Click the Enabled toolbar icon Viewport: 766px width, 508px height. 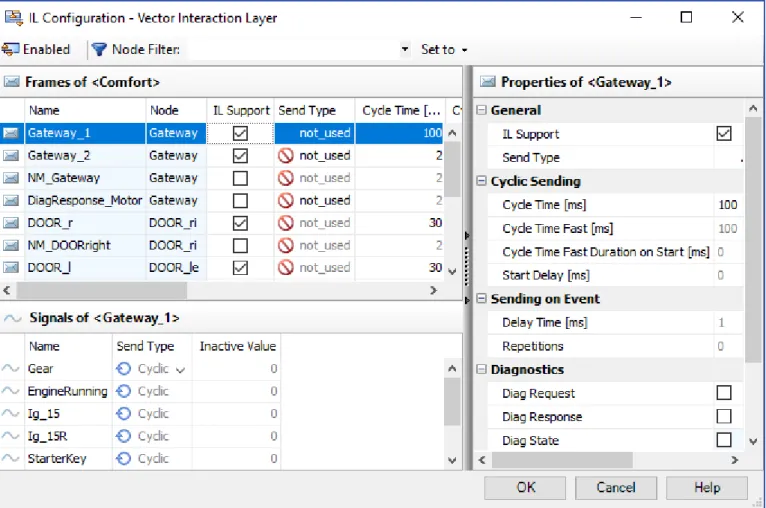(x=10, y=49)
